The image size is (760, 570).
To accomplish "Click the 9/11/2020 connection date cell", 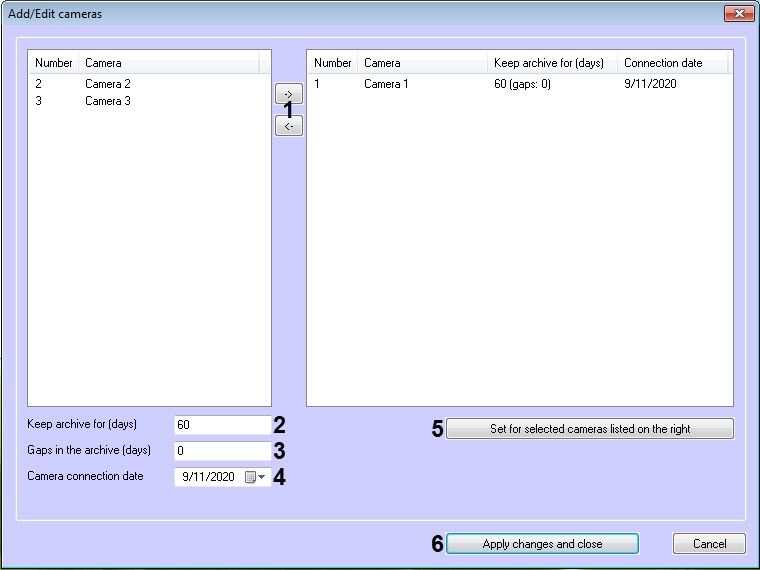I will pos(650,84).
